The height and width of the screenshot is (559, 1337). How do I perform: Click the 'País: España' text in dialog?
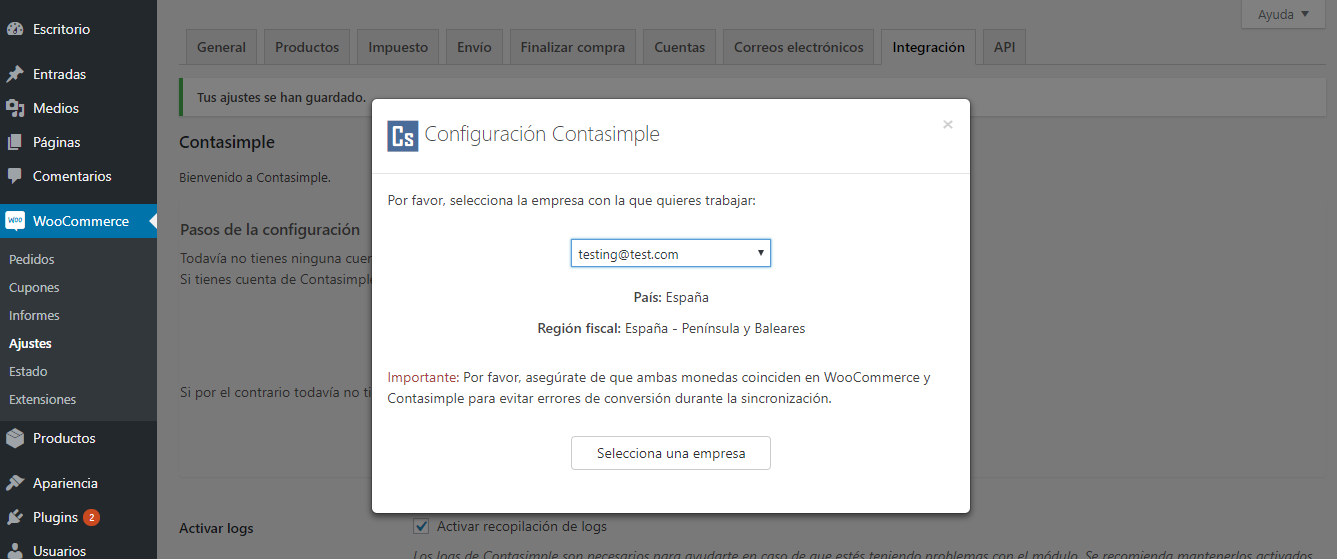671,297
